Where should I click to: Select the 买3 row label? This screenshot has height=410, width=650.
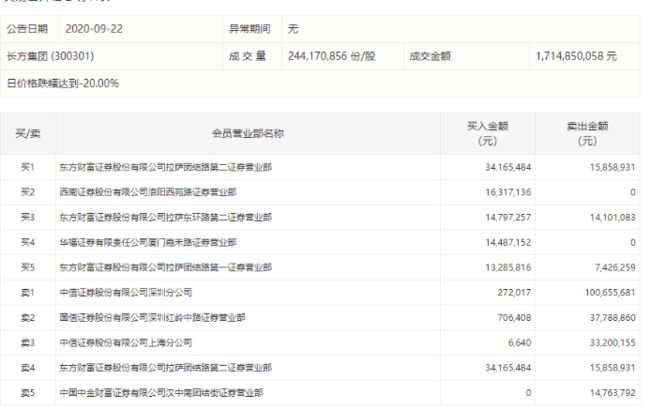pyautogui.click(x=28, y=217)
